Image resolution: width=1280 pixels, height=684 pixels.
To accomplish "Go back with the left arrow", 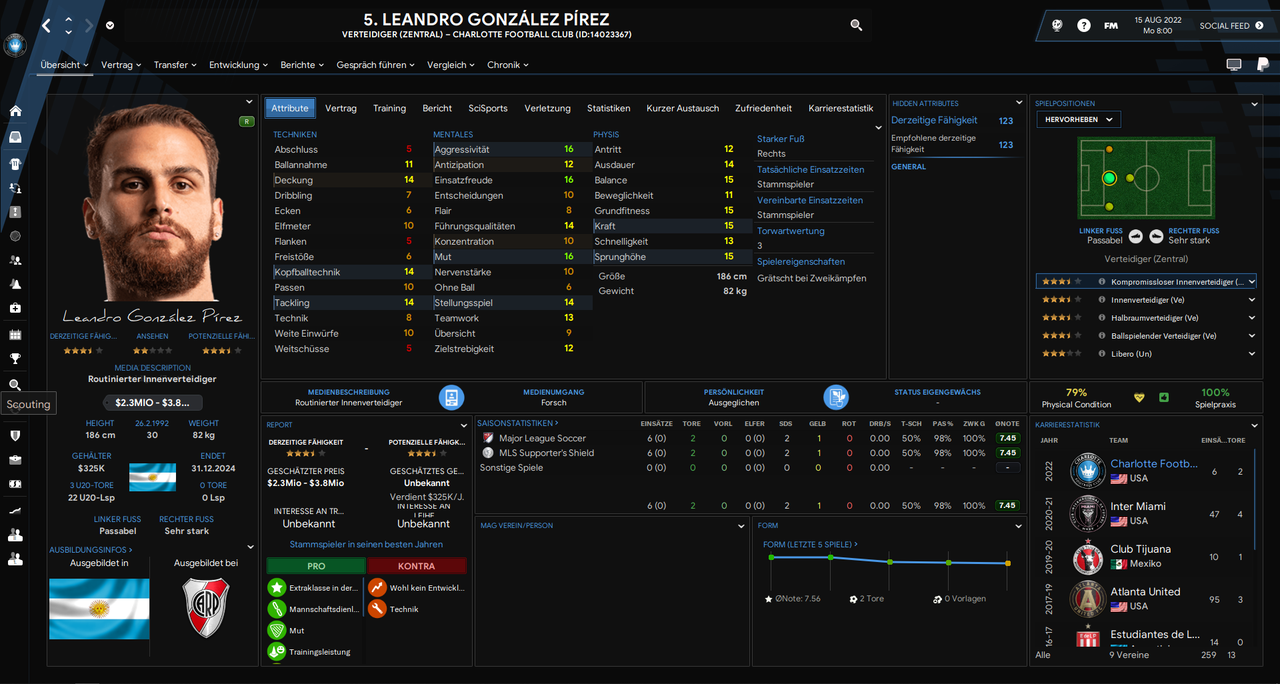I will point(46,25).
